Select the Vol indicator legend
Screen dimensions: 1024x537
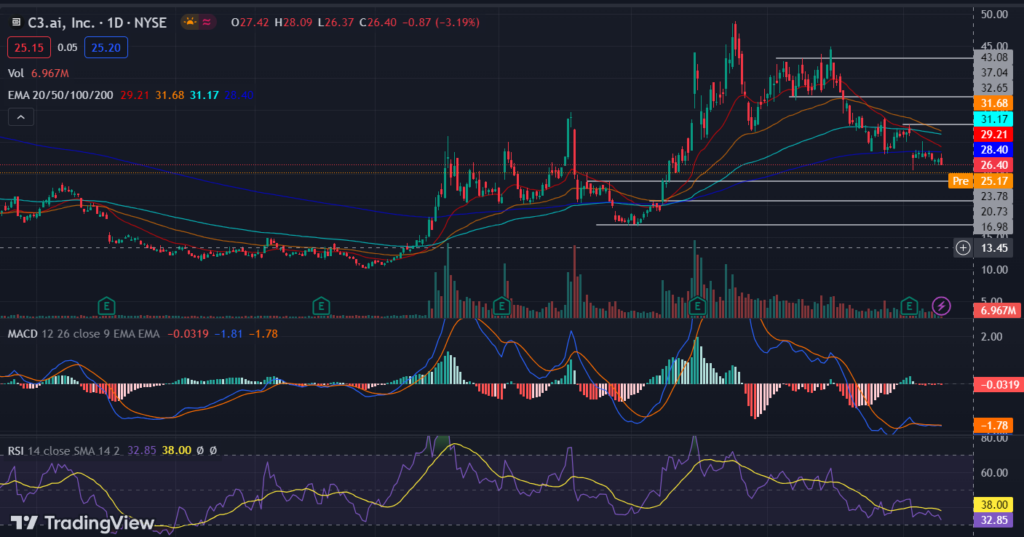click(x=16, y=73)
